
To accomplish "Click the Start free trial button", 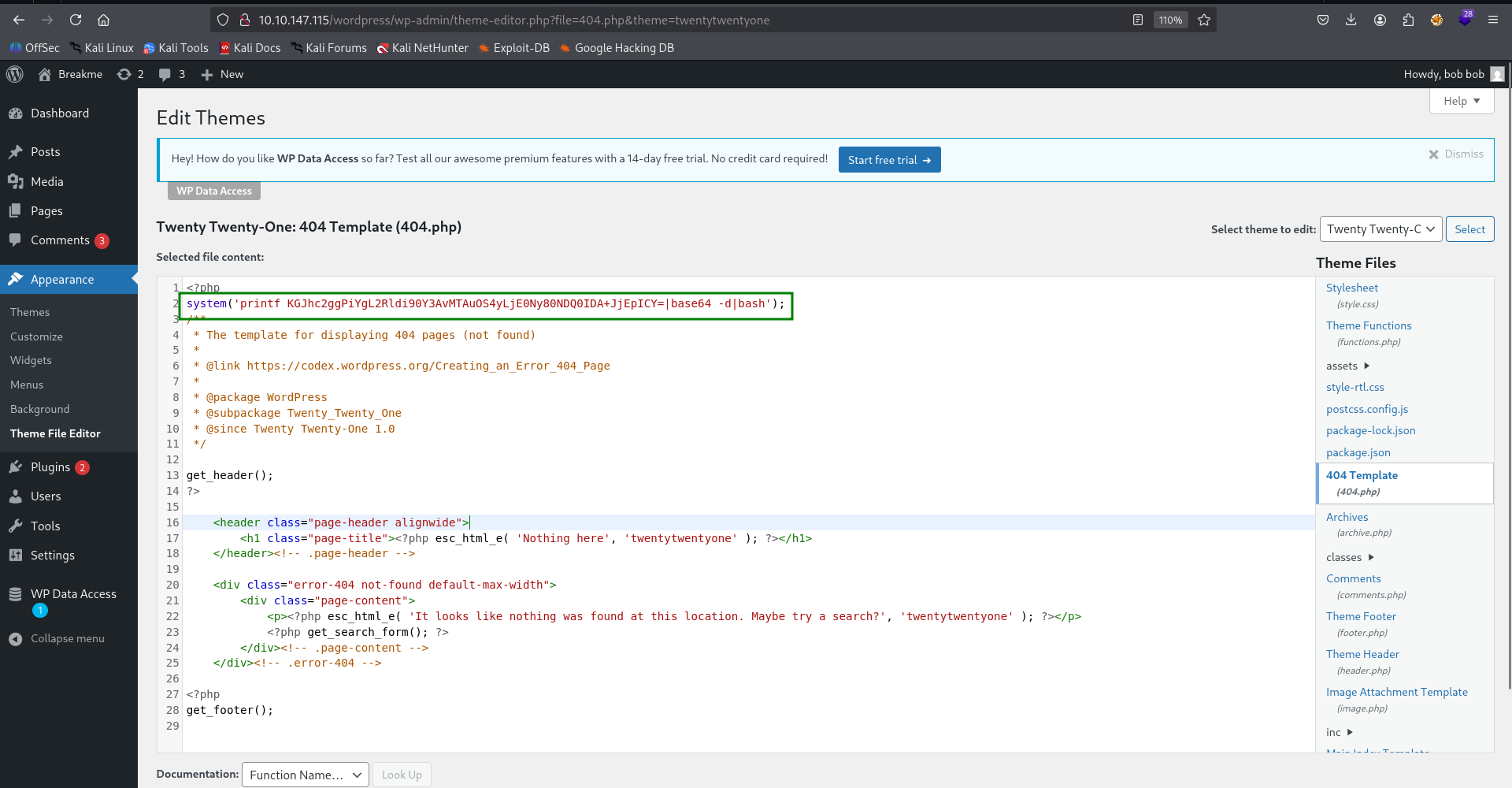I will 889,160.
